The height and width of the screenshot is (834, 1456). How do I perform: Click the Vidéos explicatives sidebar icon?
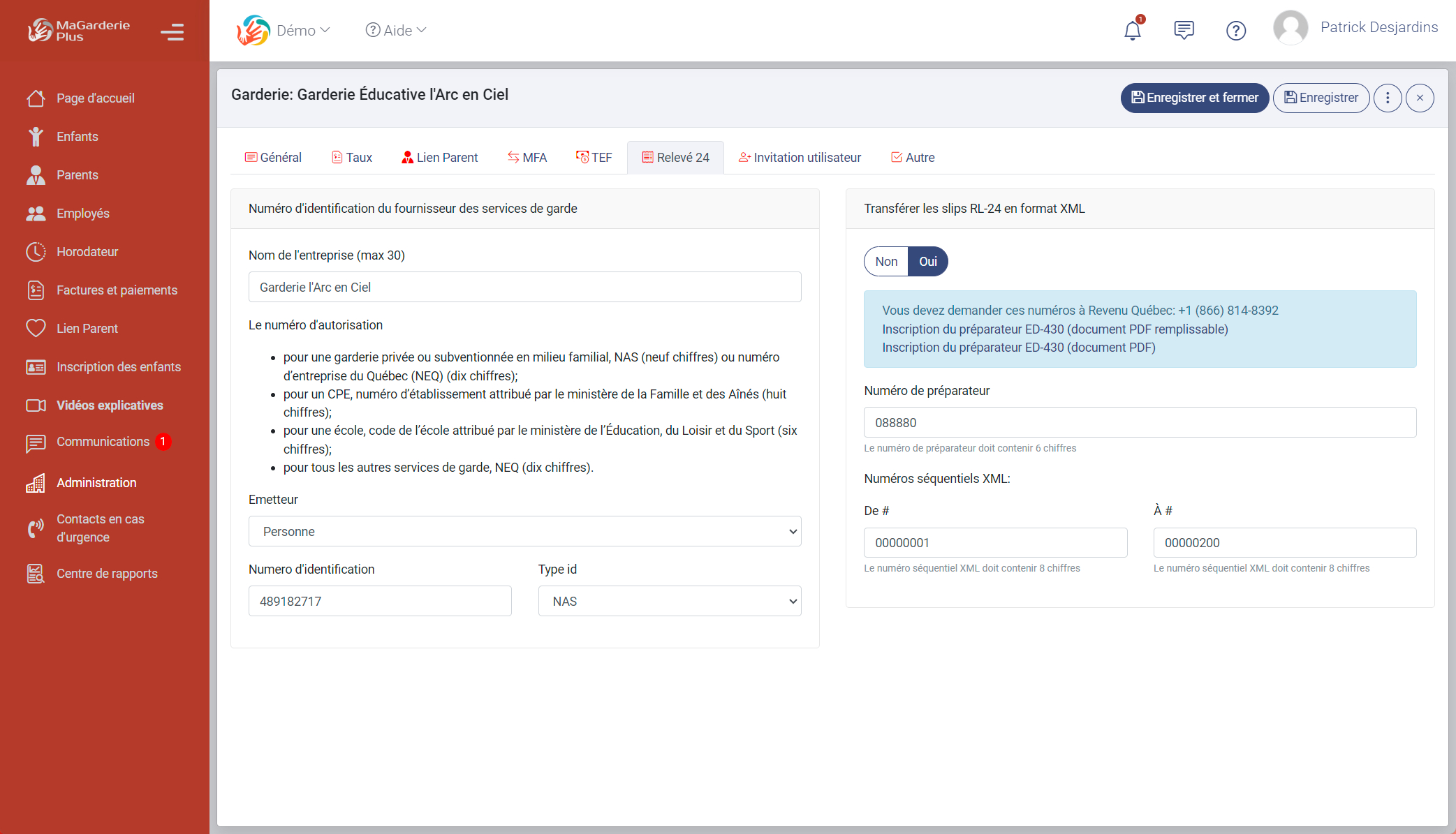coord(36,405)
